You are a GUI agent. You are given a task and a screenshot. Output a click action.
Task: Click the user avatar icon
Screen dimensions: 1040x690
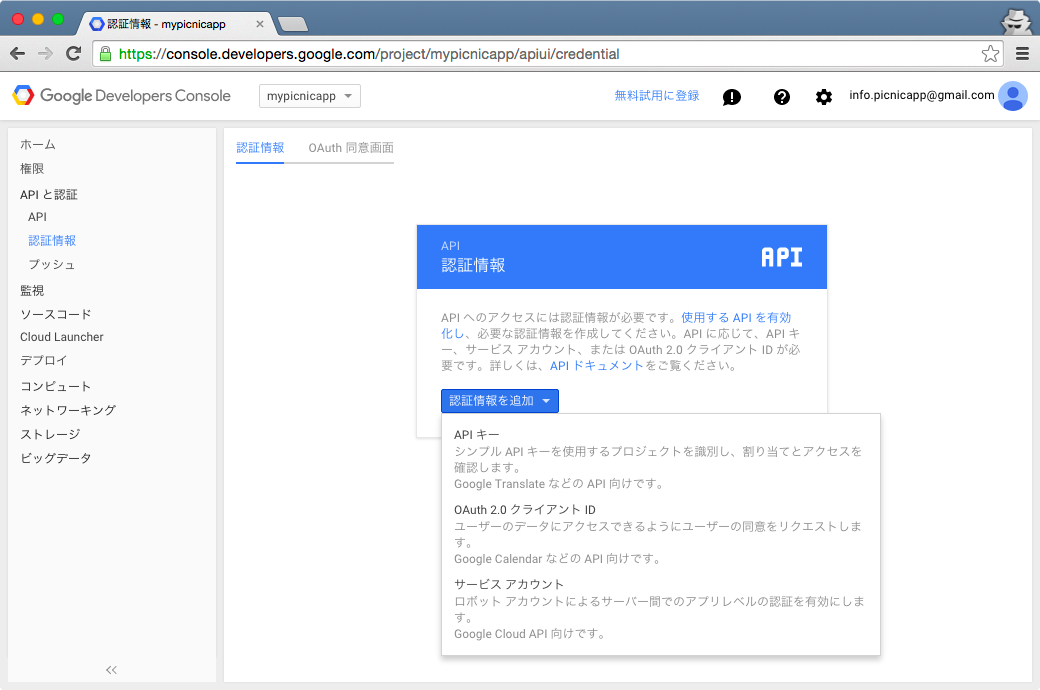coord(1013,96)
